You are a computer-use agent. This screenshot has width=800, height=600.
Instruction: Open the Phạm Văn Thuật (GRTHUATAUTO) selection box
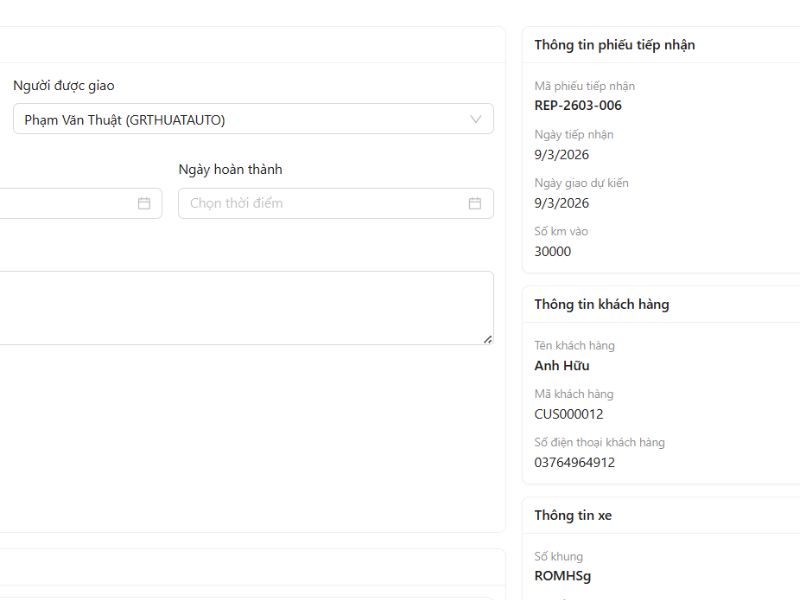(240, 119)
